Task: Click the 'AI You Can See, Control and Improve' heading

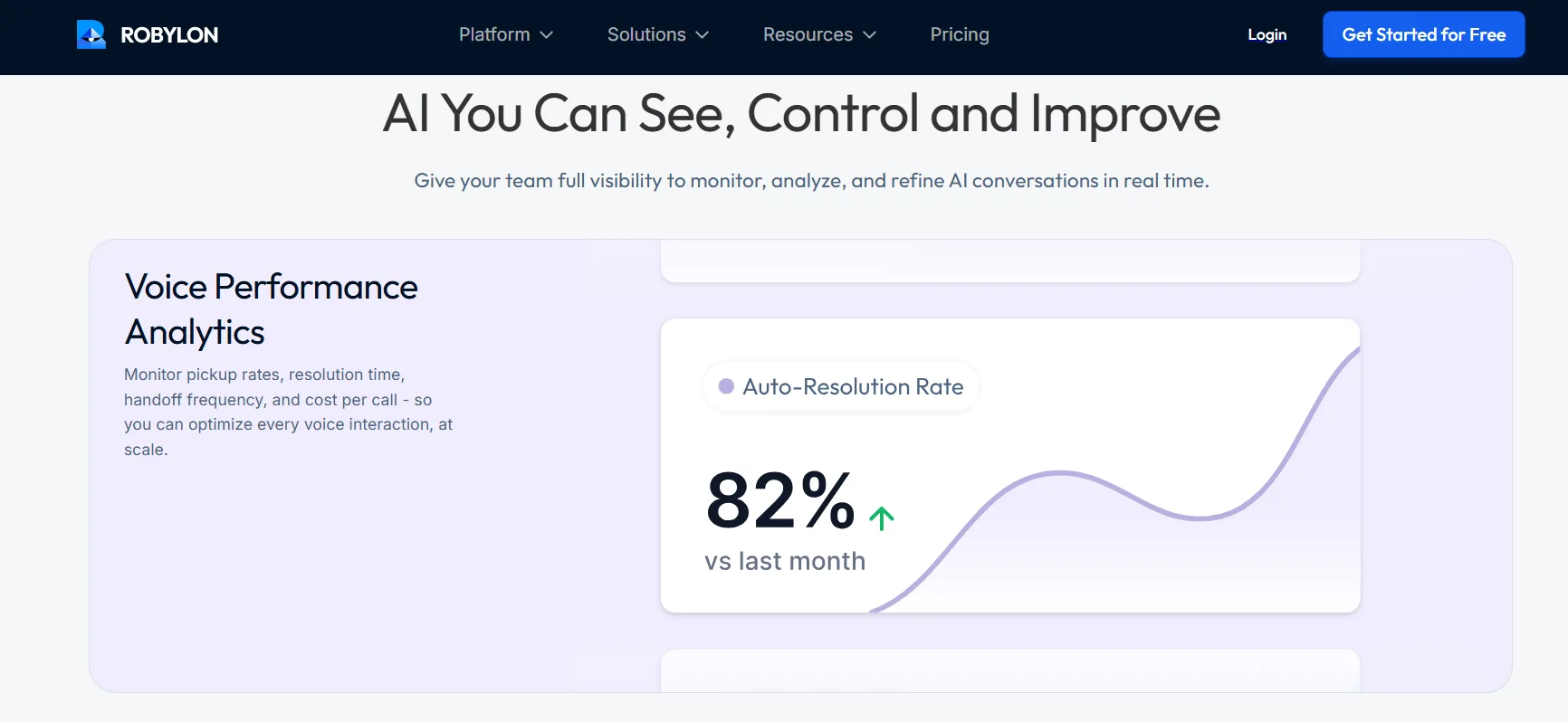Action: [801, 114]
